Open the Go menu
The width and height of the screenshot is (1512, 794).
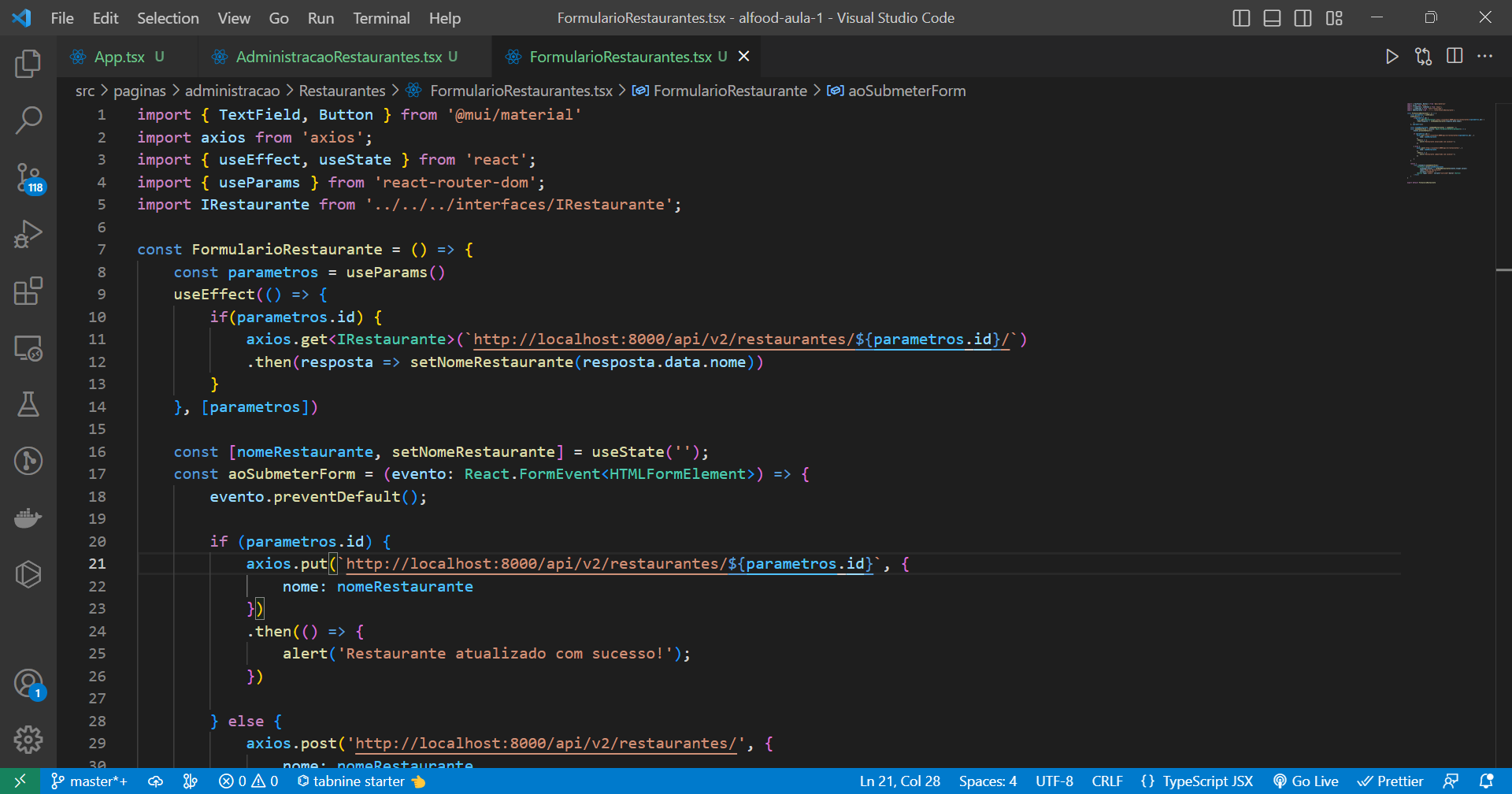point(279,18)
